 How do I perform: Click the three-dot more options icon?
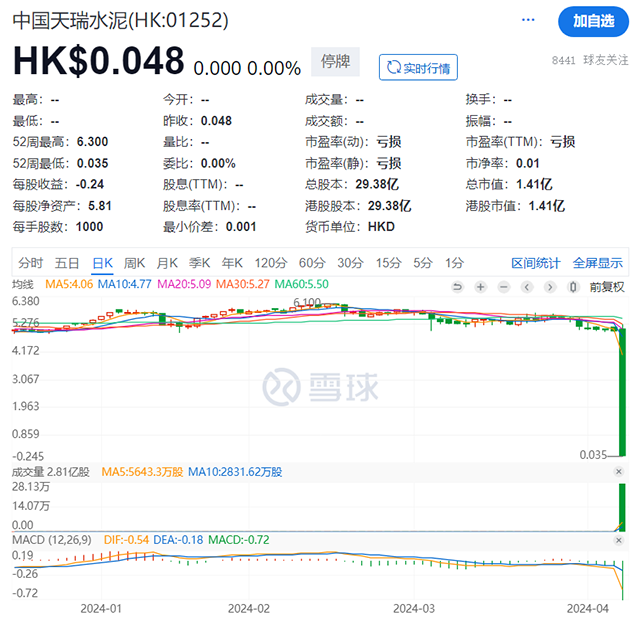tap(528, 20)
